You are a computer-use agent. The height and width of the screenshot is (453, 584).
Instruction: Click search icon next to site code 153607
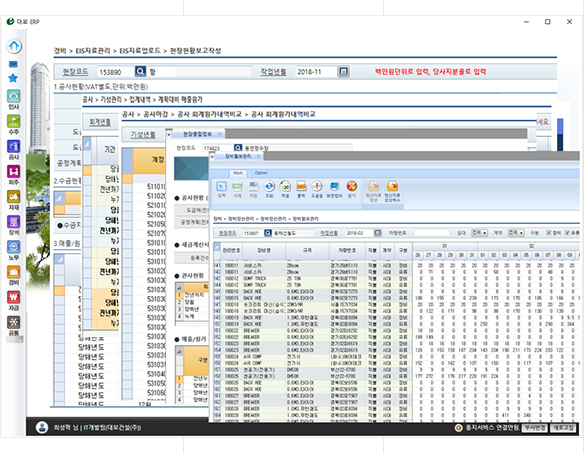click(268, 233)
